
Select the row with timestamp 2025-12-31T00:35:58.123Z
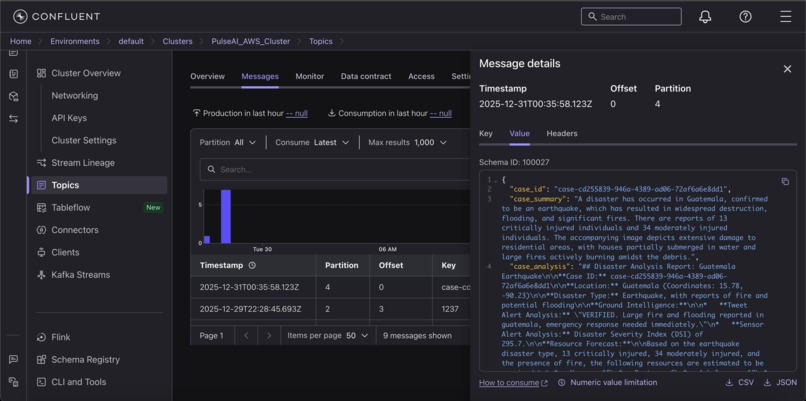(x=330, y=287)
